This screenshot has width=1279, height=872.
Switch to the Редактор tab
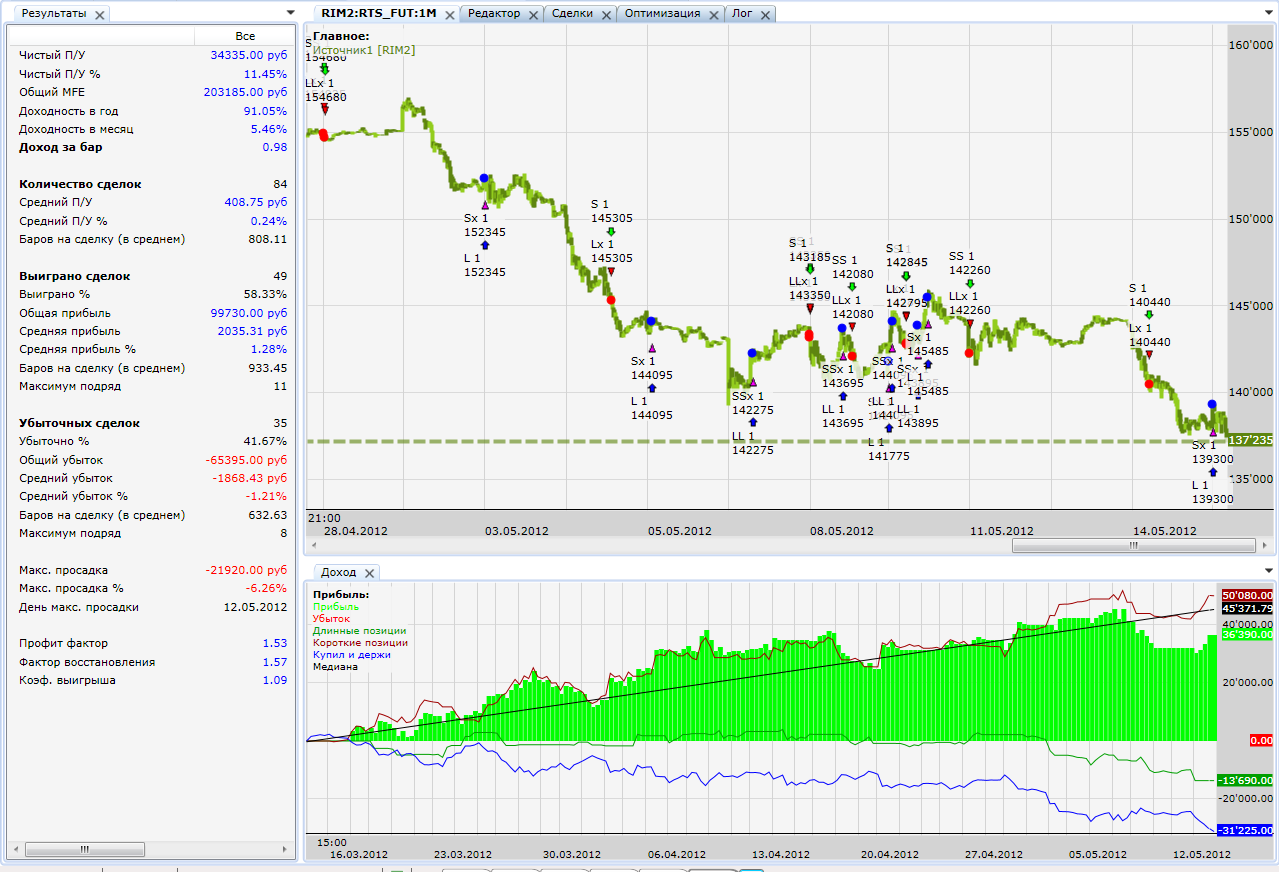[x=493, y=14]
